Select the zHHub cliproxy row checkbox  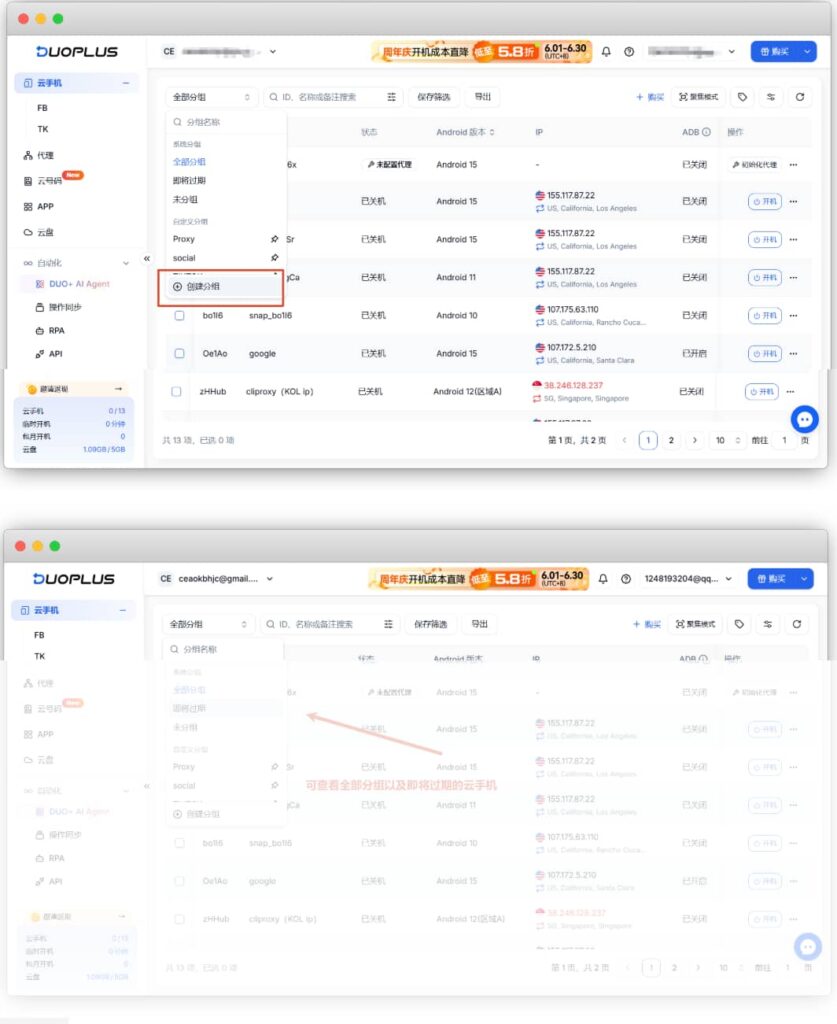click(176, 391)
